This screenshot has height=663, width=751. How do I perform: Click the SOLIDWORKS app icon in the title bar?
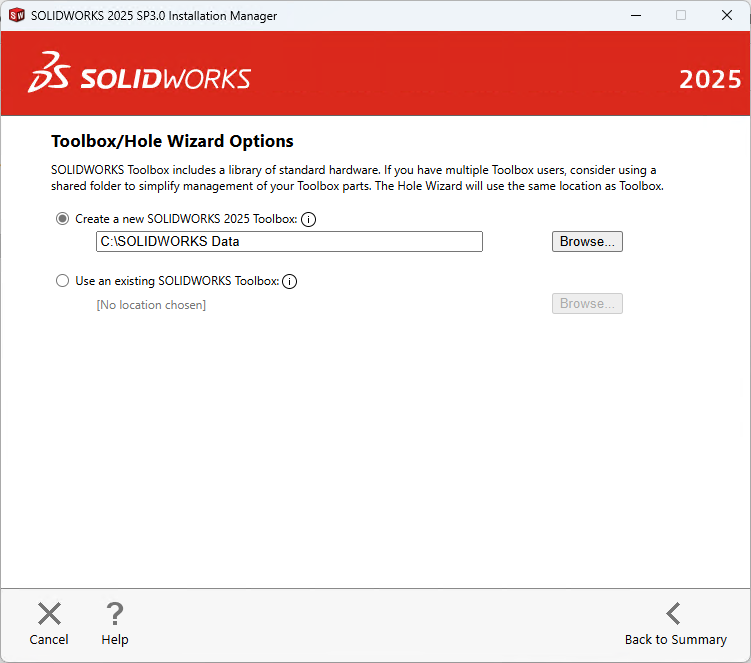coord(16,15)
